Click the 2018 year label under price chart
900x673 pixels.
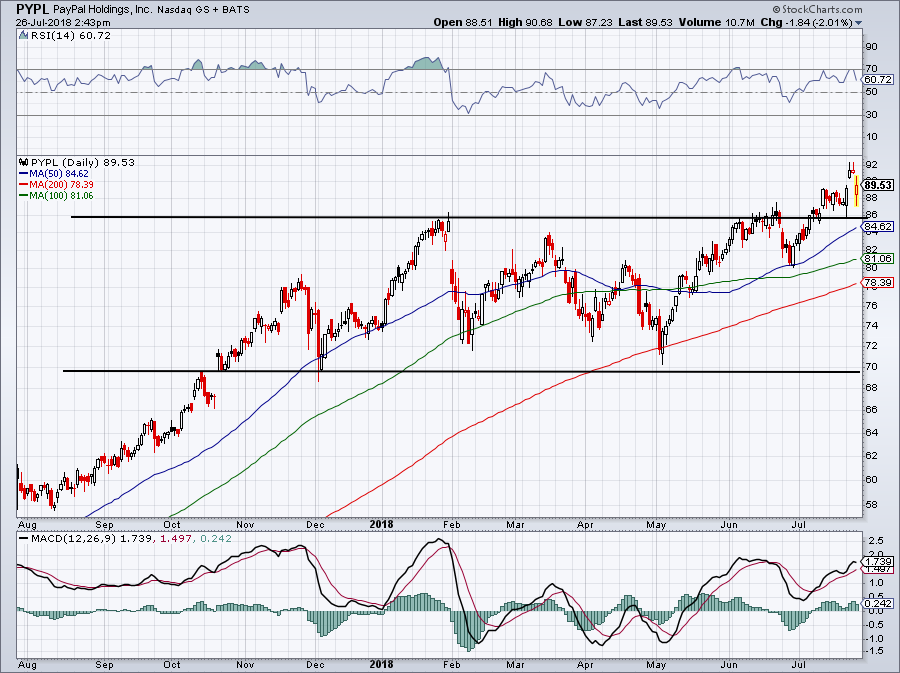pos(381,524)
